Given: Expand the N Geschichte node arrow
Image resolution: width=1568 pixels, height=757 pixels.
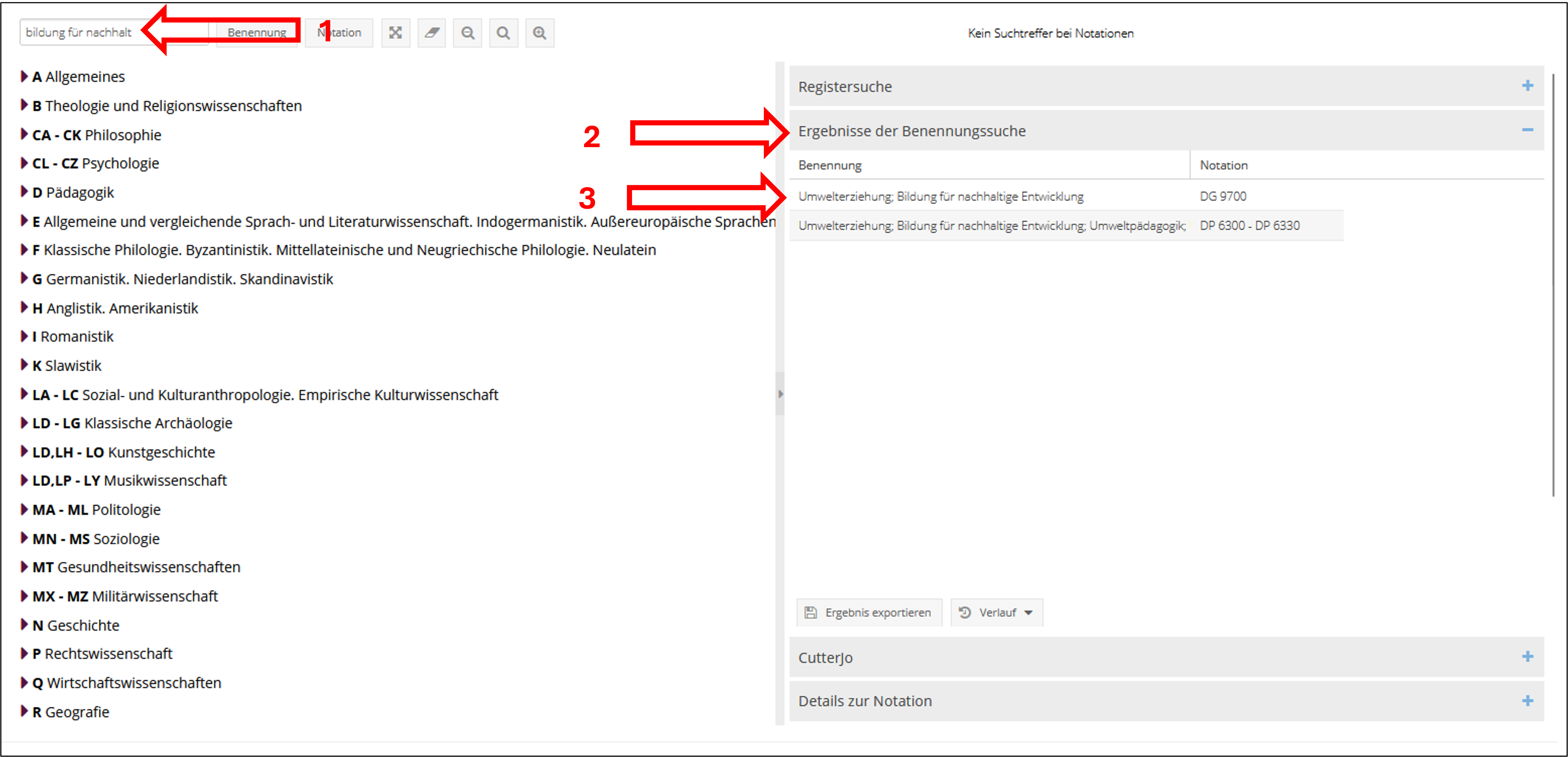Looking at the screenshot, I should point(24,624).
